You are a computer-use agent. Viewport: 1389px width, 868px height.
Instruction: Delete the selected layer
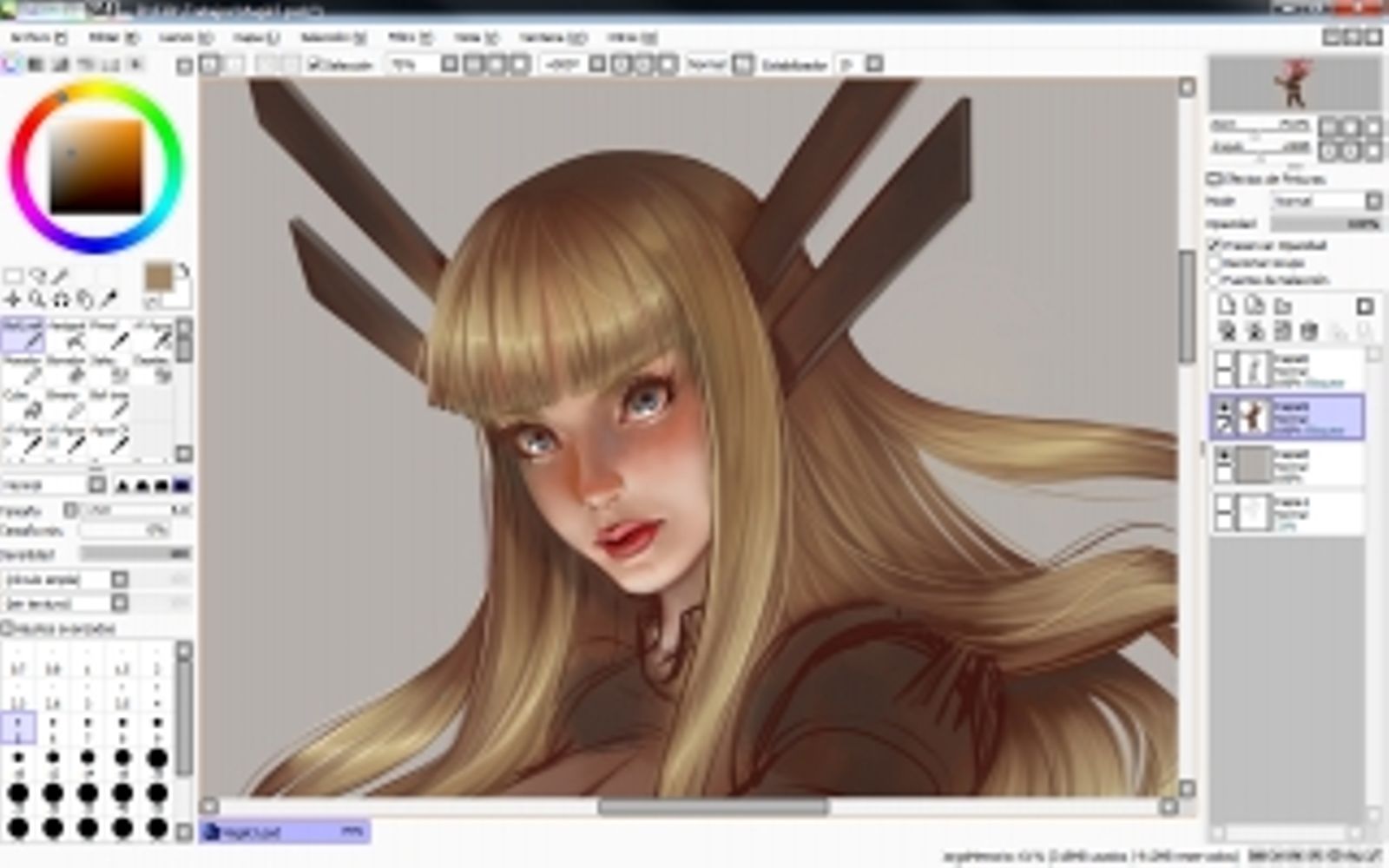(1310, 331)
